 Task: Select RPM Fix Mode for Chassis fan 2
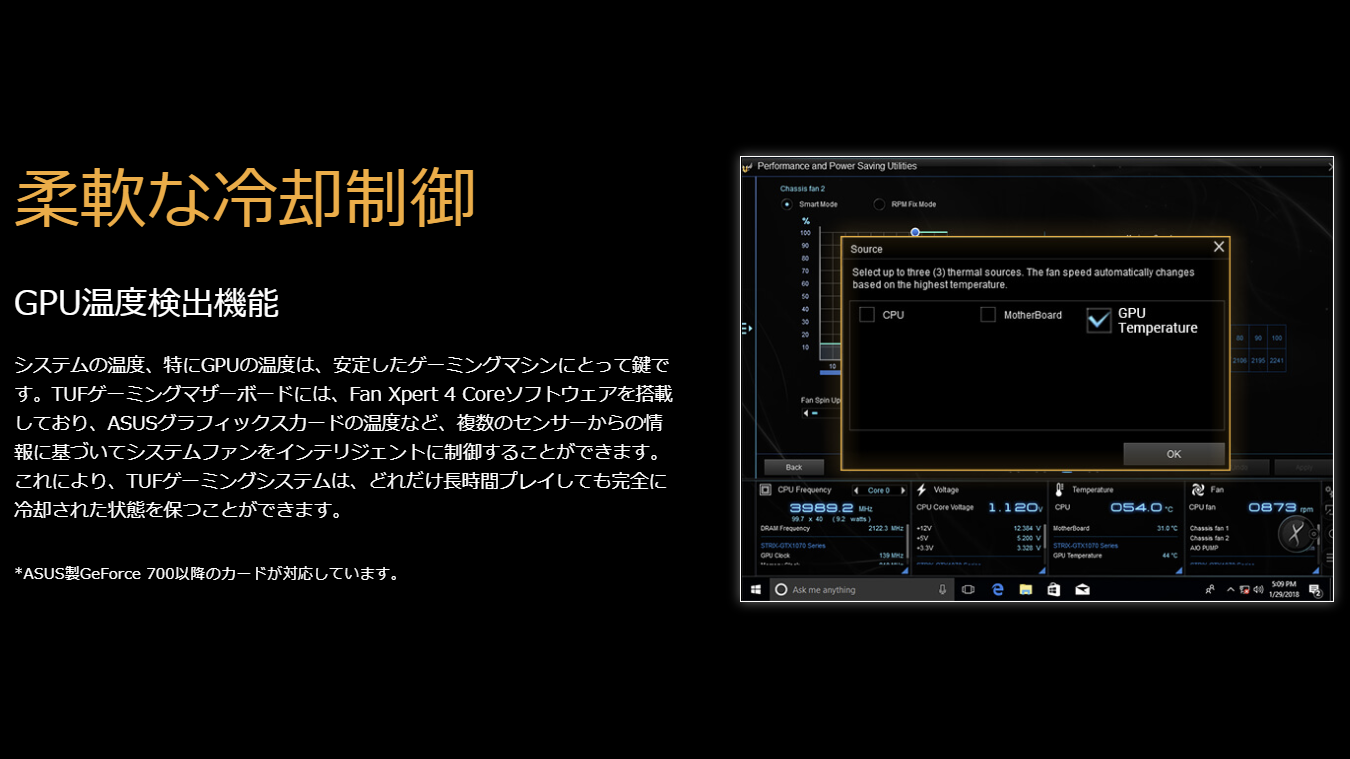(x=879, y=204)
